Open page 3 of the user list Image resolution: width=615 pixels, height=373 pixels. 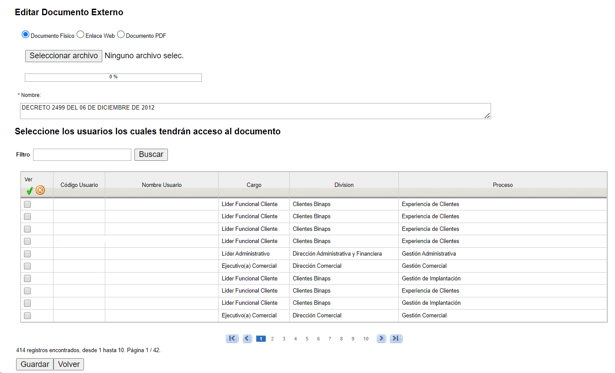(x=284, y=339)
